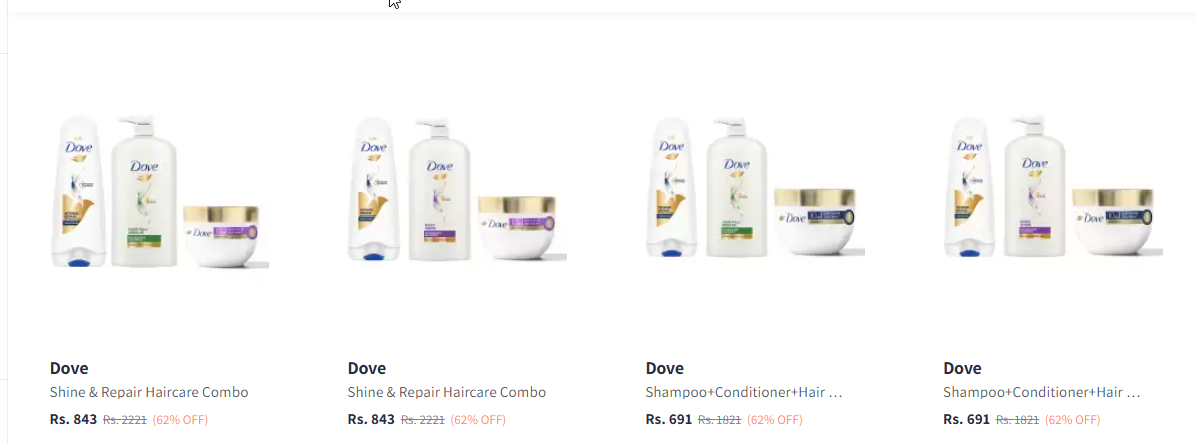Click the third product's Dove brand name

[665, 368]
